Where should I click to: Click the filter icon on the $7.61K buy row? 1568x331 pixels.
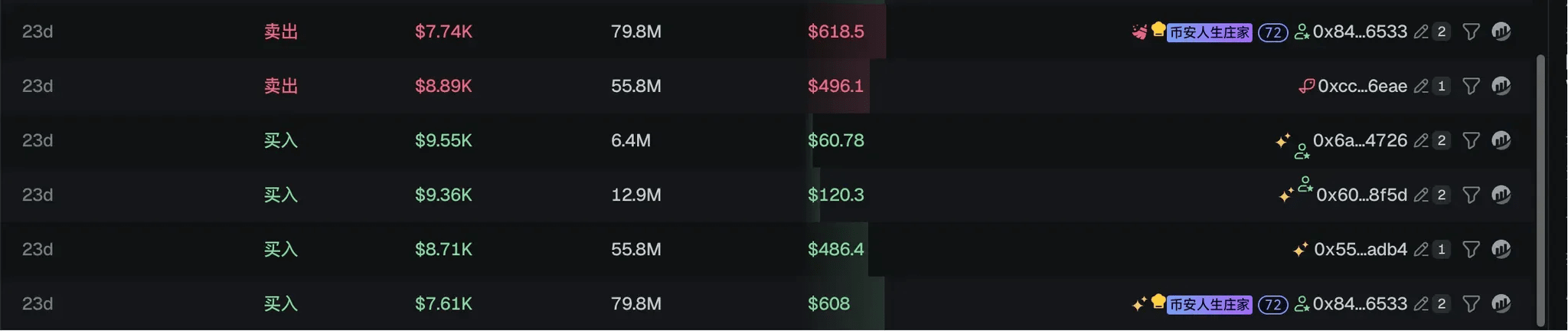point(1471,303)
